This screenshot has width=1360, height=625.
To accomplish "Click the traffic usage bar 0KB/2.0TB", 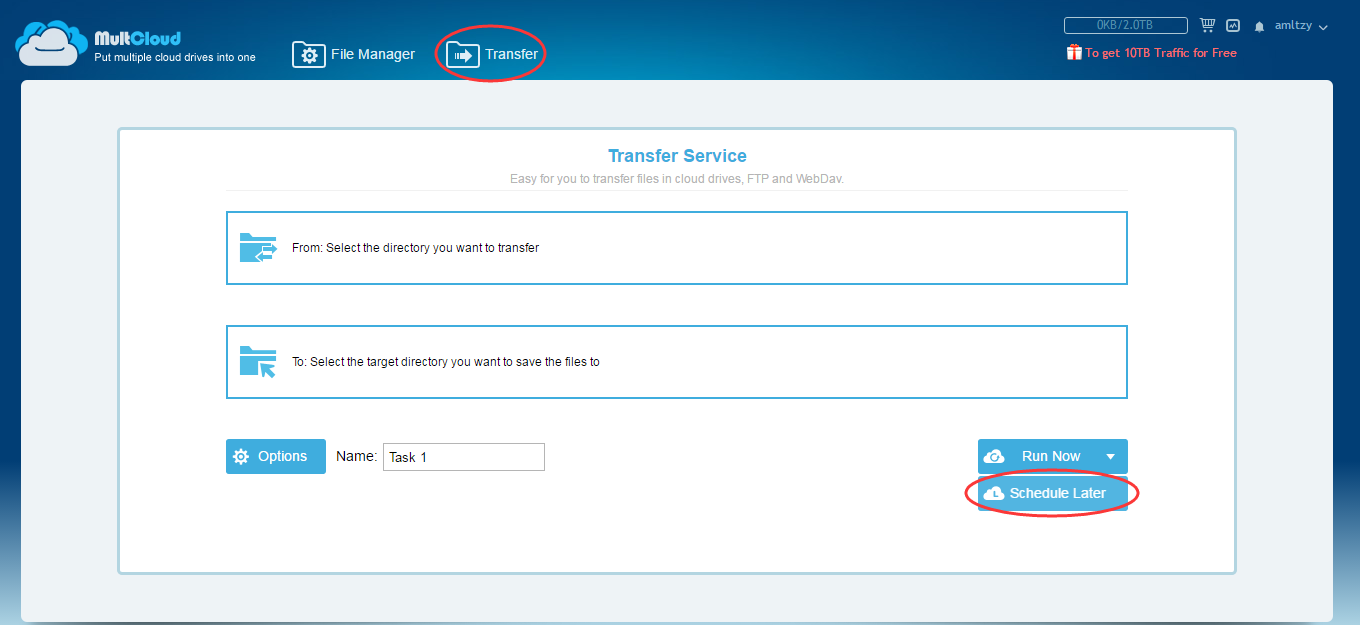I will pyautogui.click(x=1125, y=25).
